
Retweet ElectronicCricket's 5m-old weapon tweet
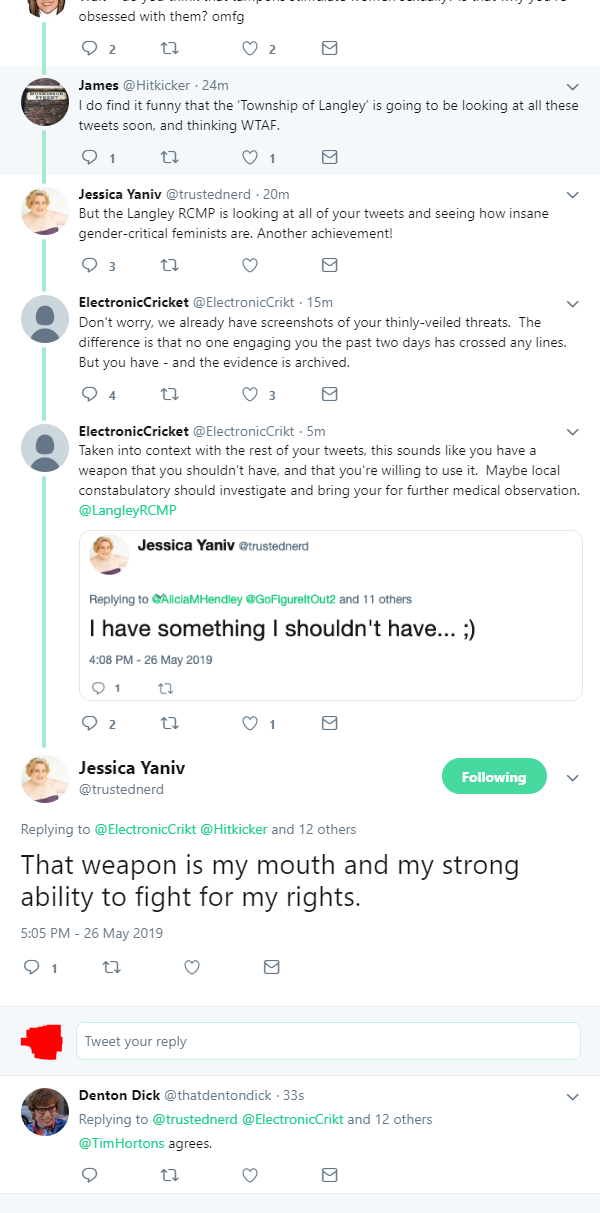[170, 723]
